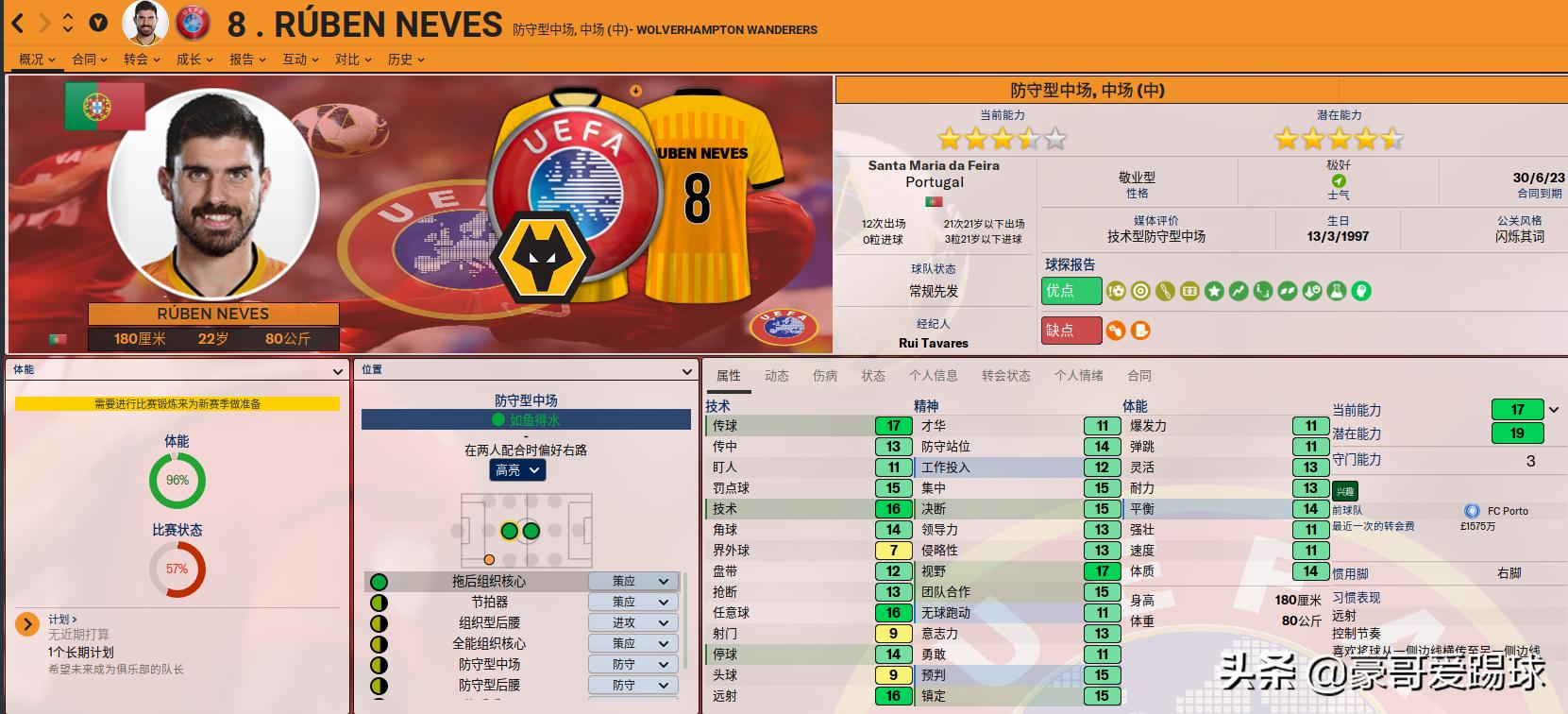The image size is (1568, 714).
Task: Select the 拖后组织核心 green suitability circle
Action: tap(379, 582)
